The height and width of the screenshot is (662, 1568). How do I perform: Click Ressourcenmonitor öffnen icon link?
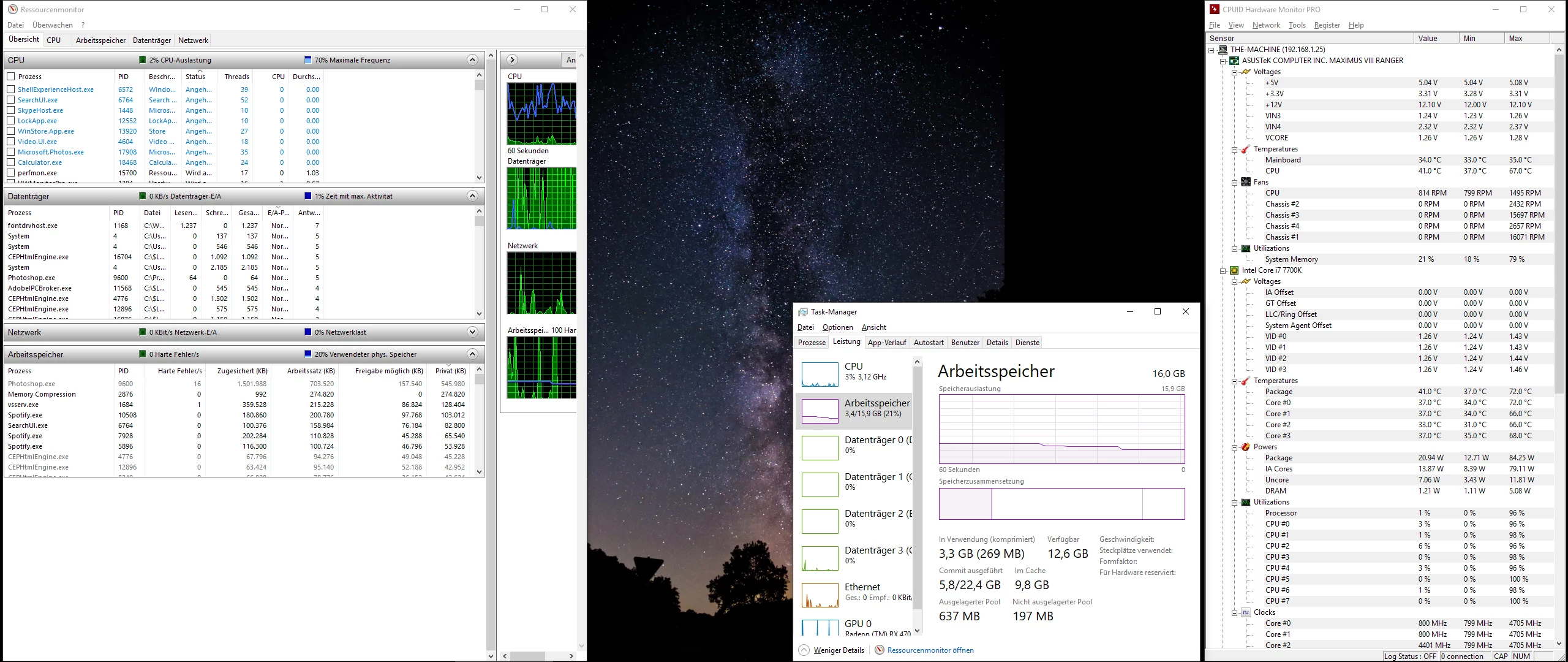(x=880, y=650)
